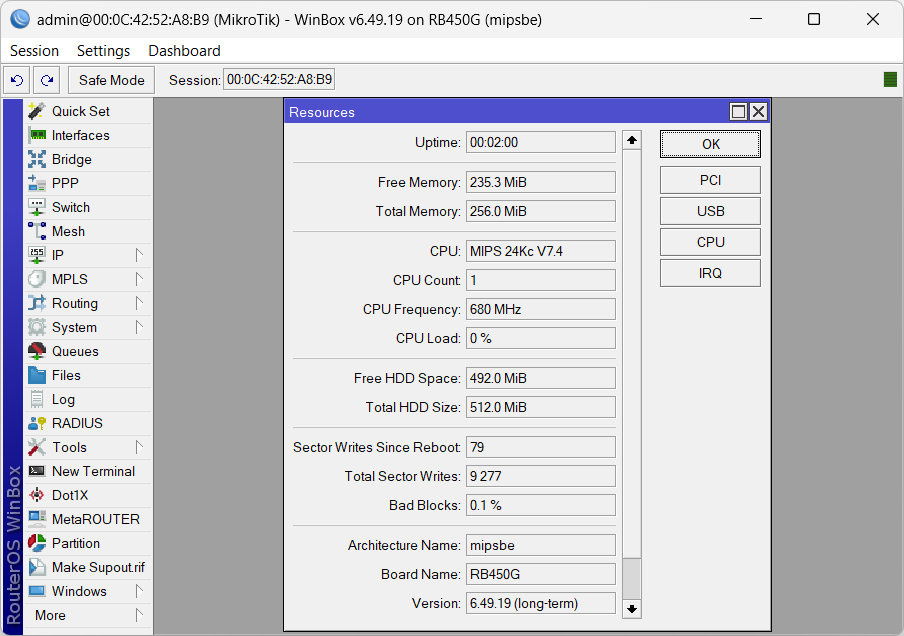
Task: Click the Tools icon
Action: point(37,447)
